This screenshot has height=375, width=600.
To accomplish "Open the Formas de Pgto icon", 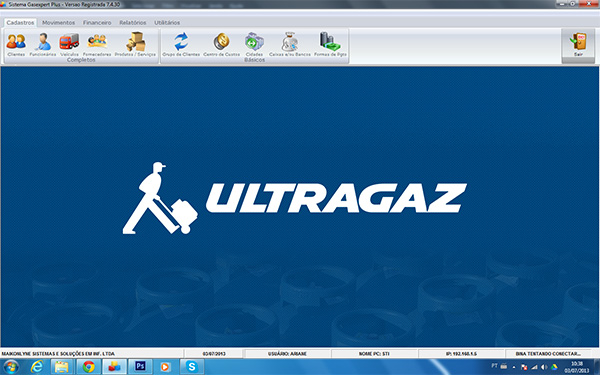I will pos(330,44).
